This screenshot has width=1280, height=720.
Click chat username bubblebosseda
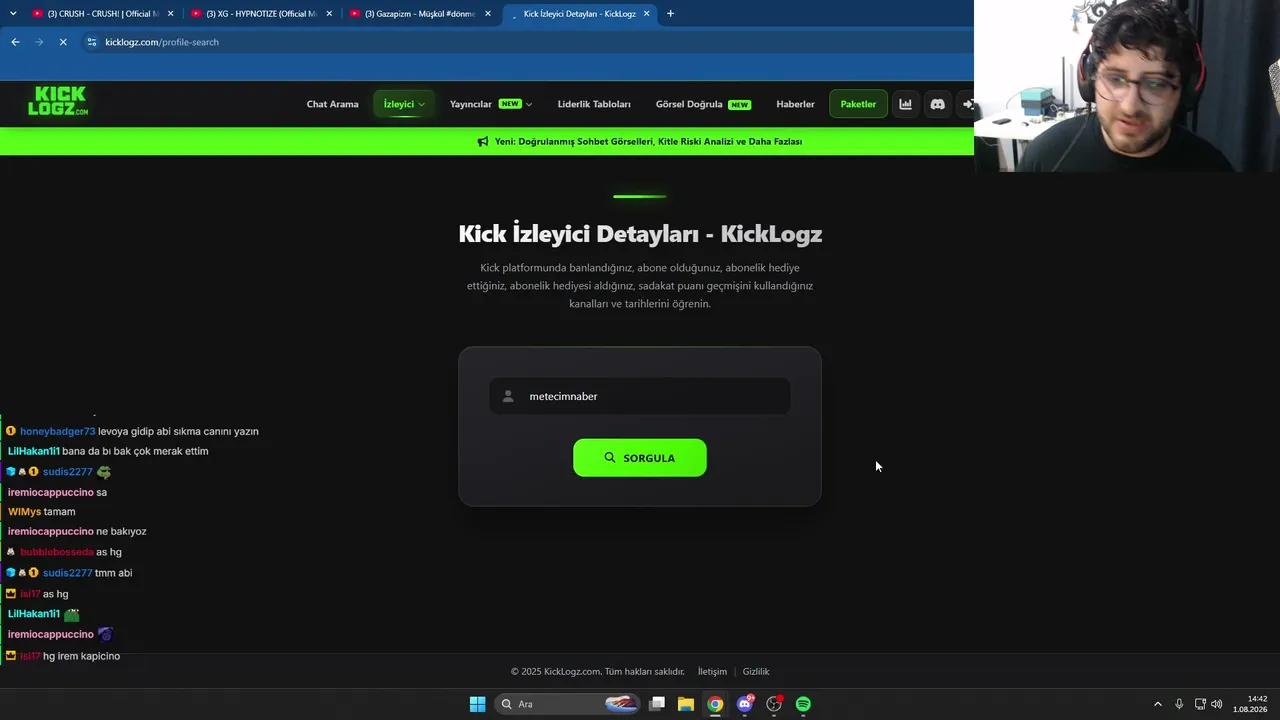tap(57, 552)
